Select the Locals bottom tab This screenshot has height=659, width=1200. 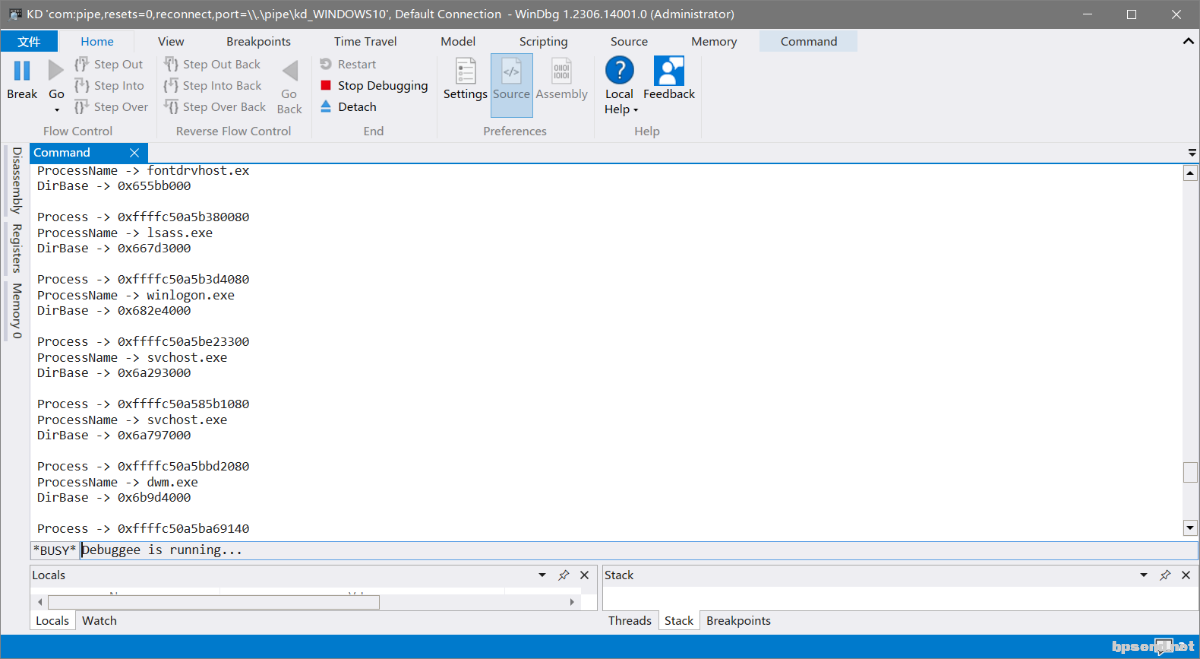(52, 621)
